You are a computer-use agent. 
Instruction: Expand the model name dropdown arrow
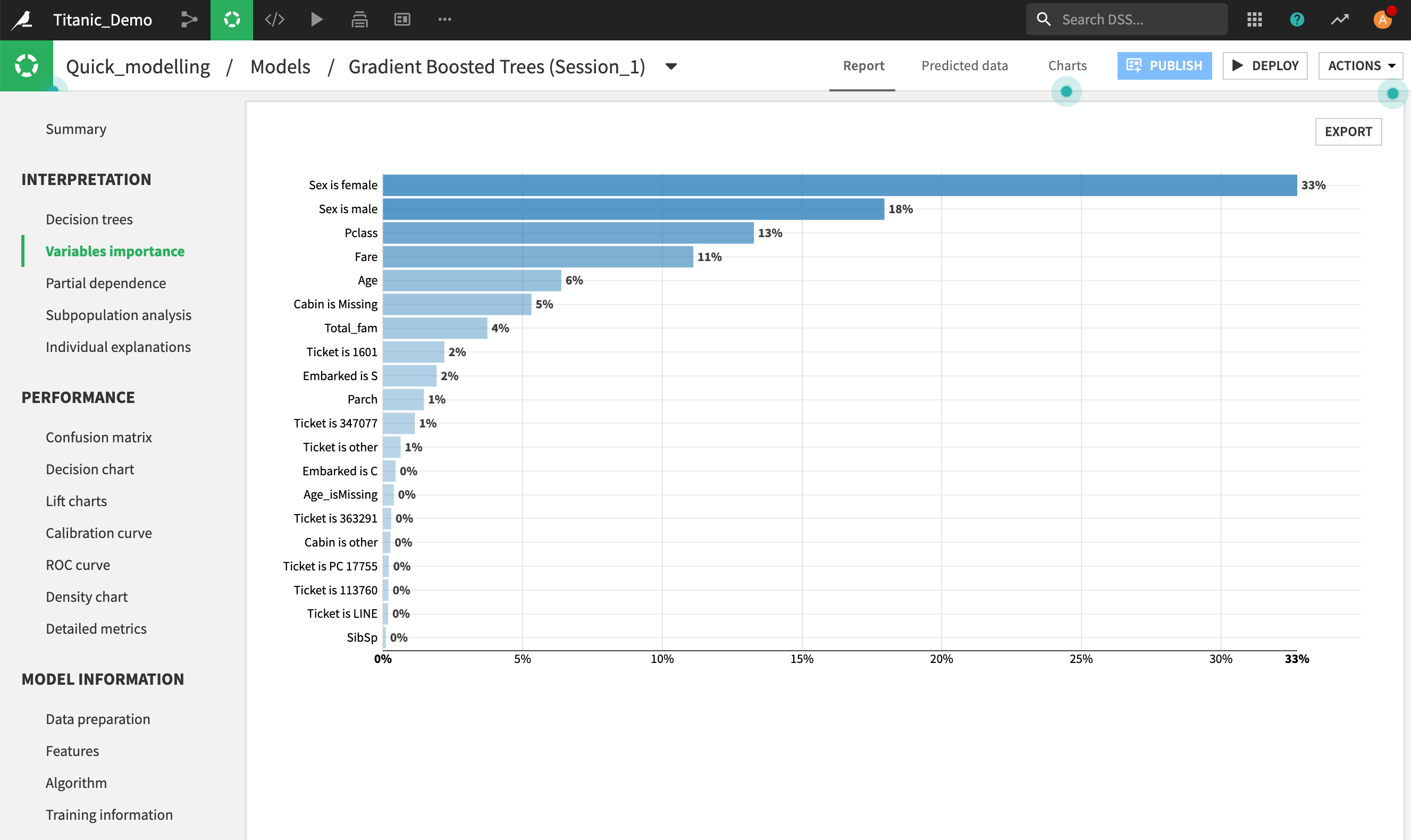pos(671,67)
